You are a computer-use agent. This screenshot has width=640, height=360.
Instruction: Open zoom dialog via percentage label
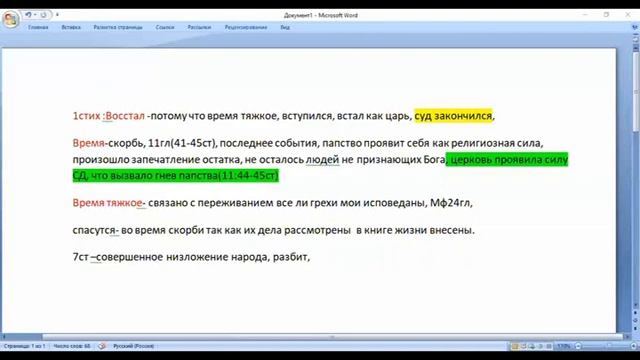coord(564,347)
